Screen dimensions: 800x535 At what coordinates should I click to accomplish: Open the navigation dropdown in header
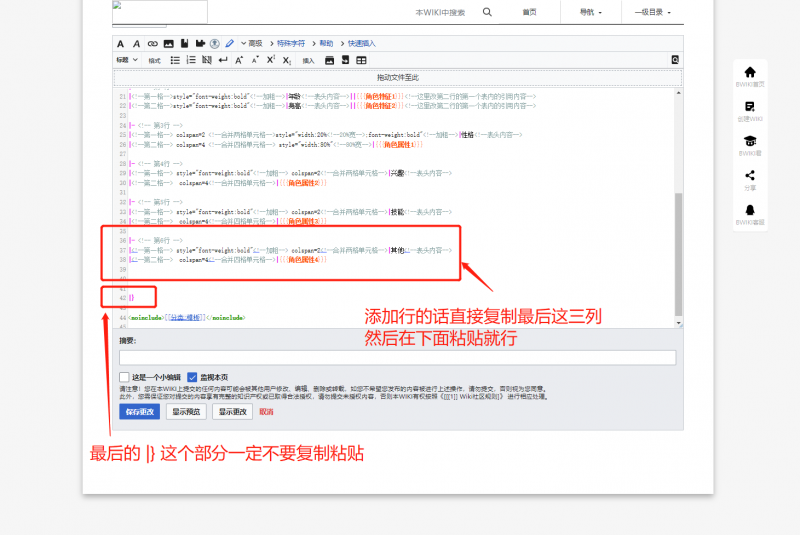pyautogui.click(x=590, y=12)
